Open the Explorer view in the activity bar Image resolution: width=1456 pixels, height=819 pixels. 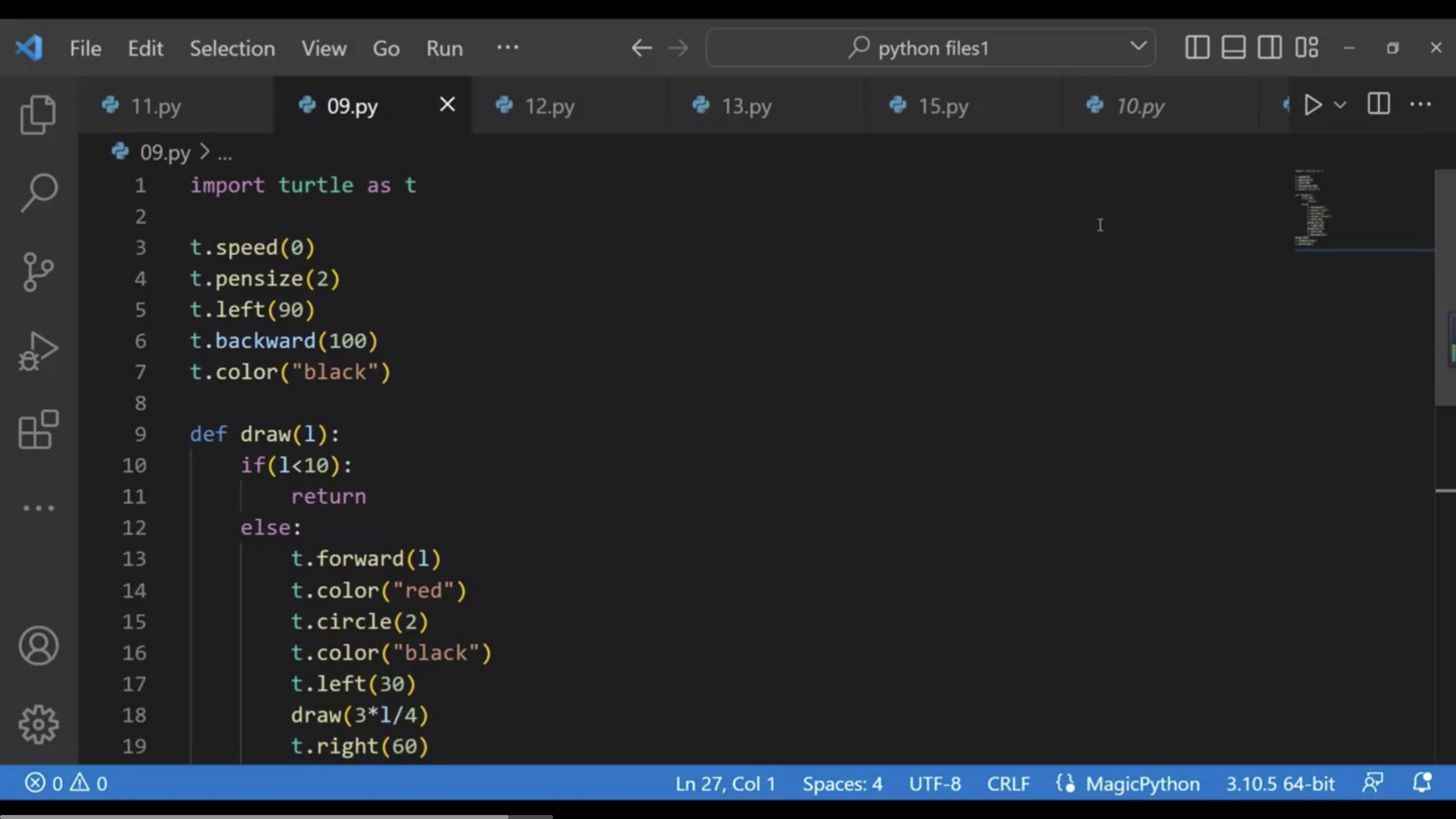[x=38, y=115]
